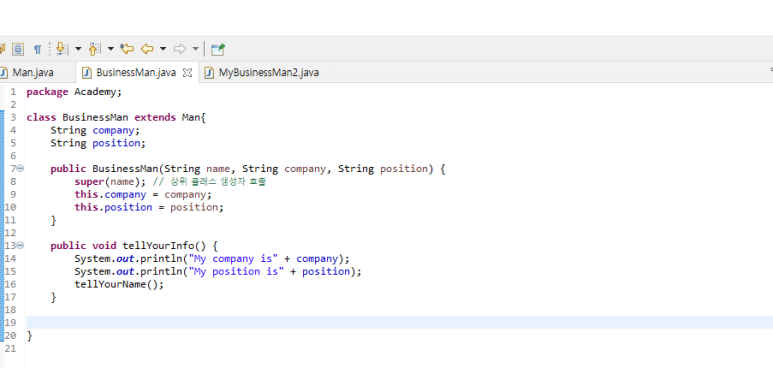Image resolution: width=773 pixels, height=368 pixels.
Task: Click 'extends' keyword on line 3
Action: coord(155,117)
